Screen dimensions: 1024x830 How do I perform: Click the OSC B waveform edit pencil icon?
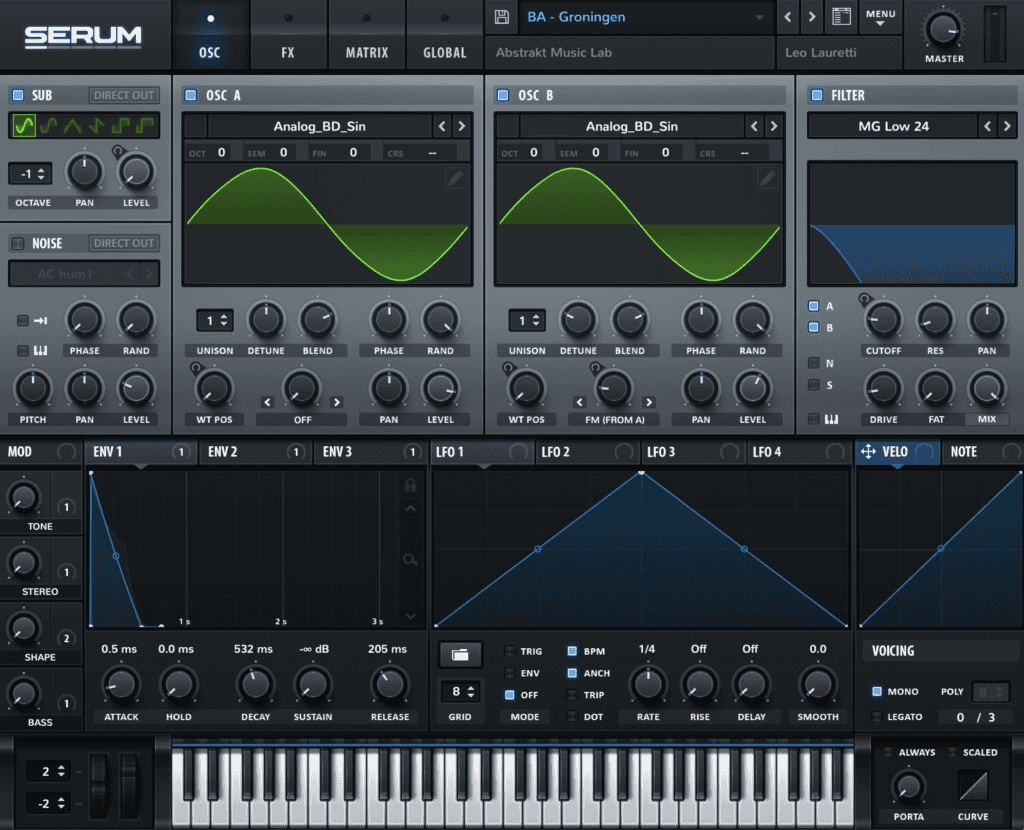767,178
